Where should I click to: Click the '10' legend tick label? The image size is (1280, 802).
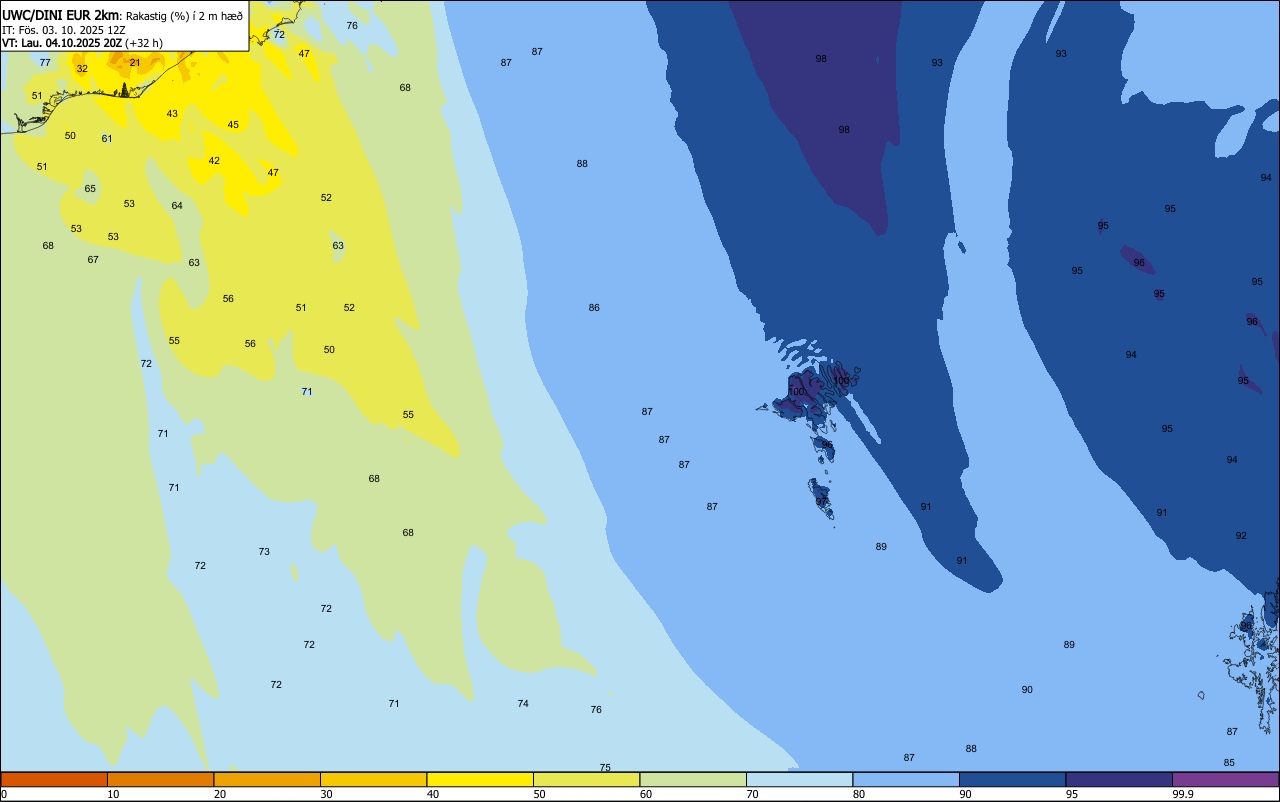click(x=113, y=794)
